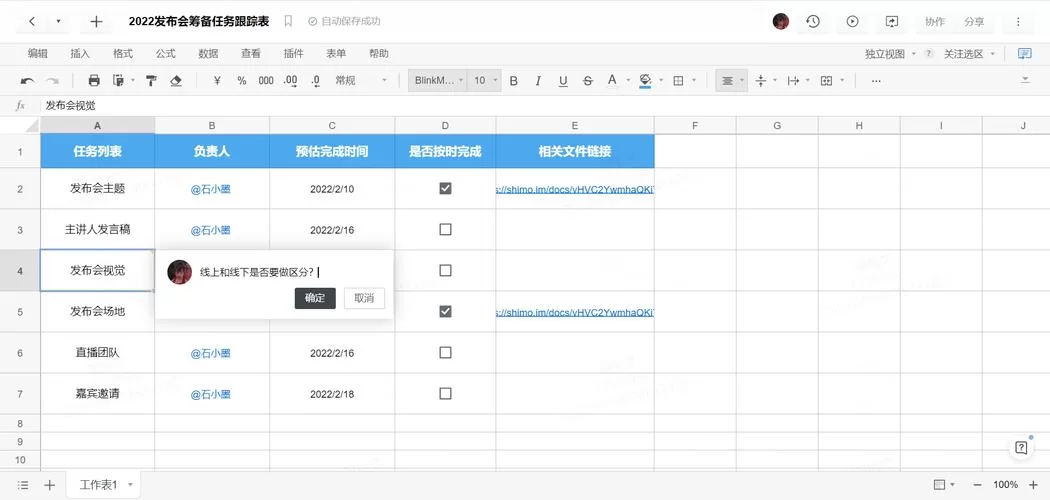Open the 常规 number format dropdown
Screen dimensions: 1050x500
point(361,80)
